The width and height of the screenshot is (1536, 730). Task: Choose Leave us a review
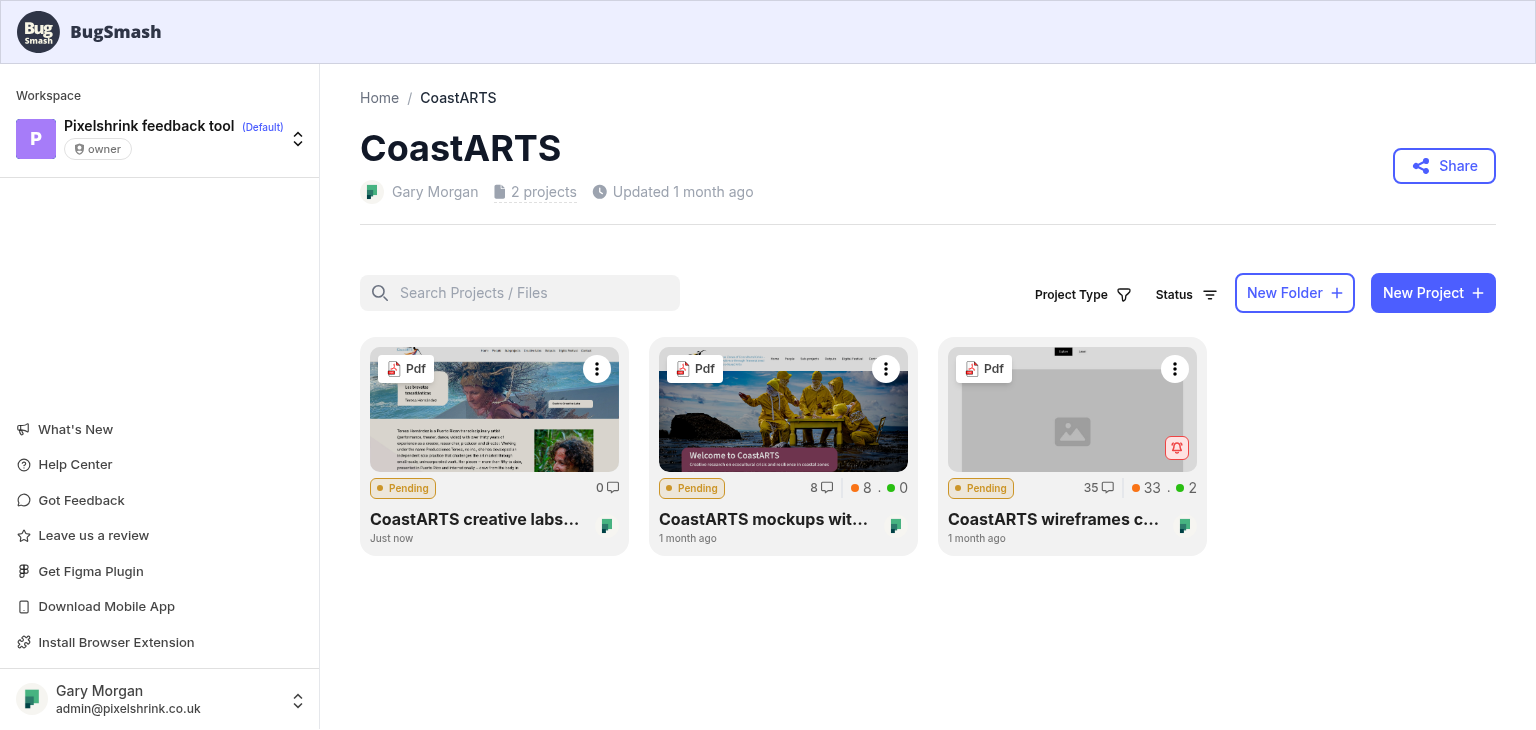click(83, 536)
